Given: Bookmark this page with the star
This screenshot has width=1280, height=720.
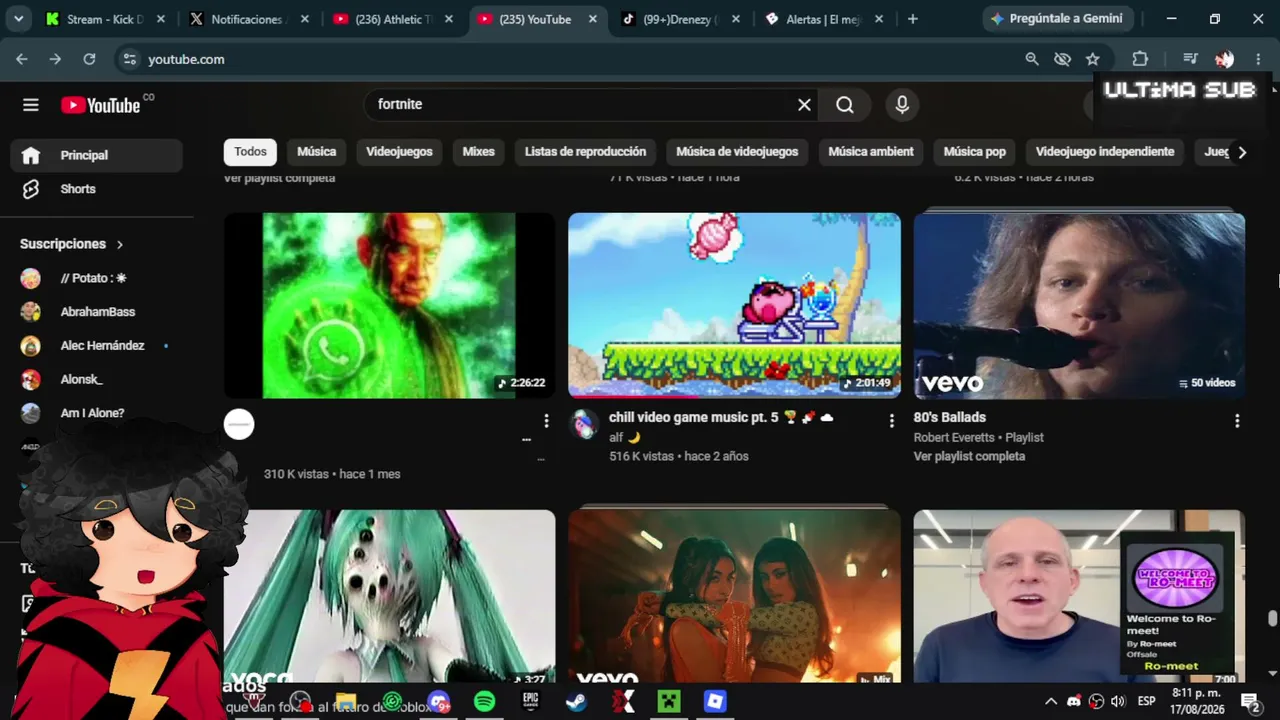Looking at the screenshot, I should click(x=1093, y=59).
